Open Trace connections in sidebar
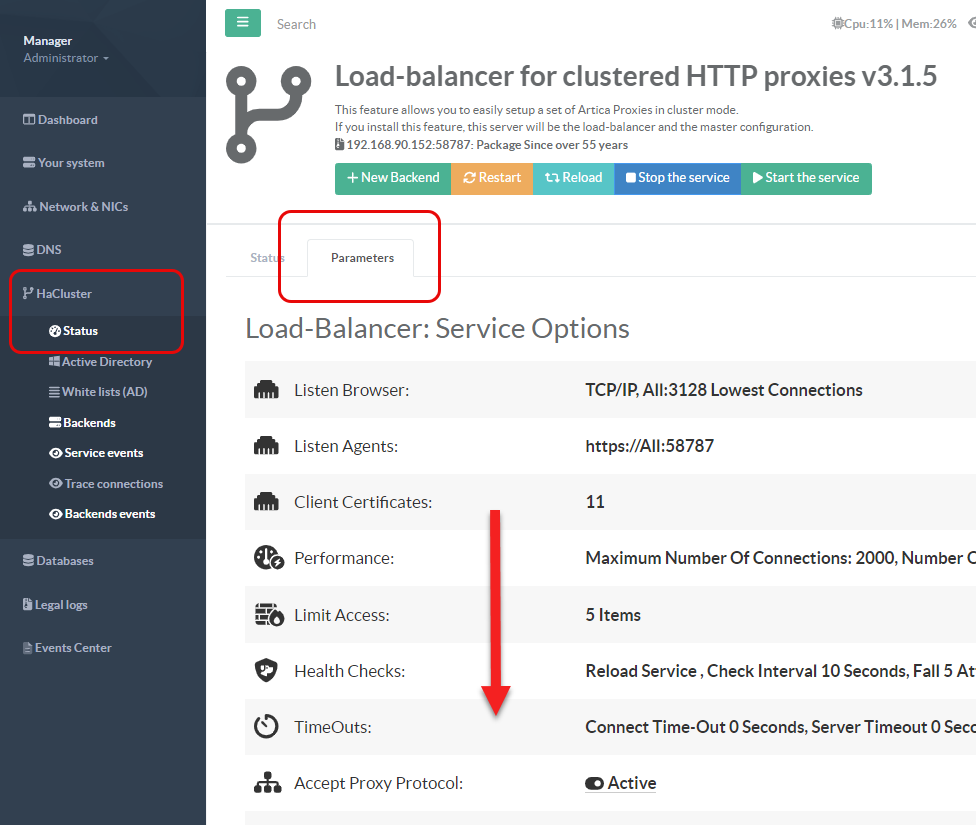Viewport: 976px width, 825px height. [x=113, y=484]
